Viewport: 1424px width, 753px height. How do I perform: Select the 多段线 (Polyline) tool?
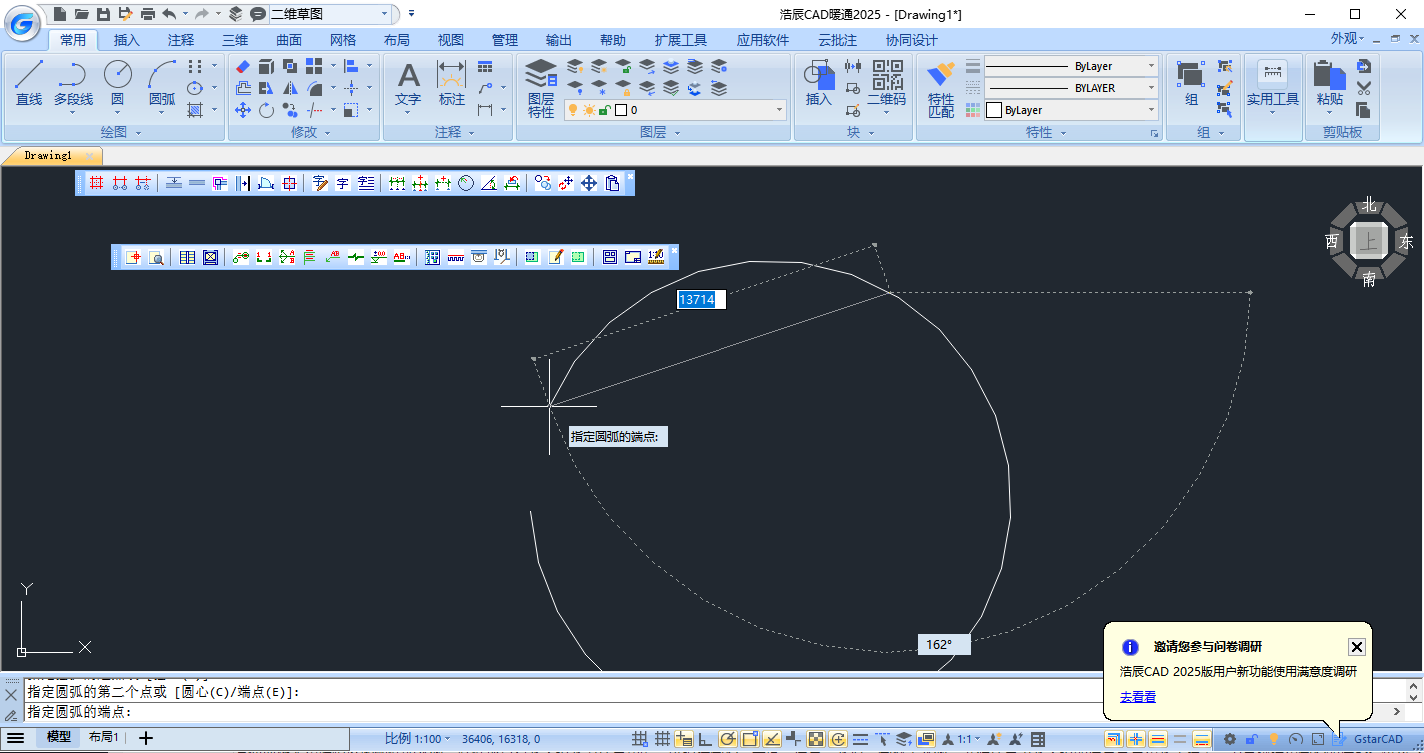tap(72, 82)
